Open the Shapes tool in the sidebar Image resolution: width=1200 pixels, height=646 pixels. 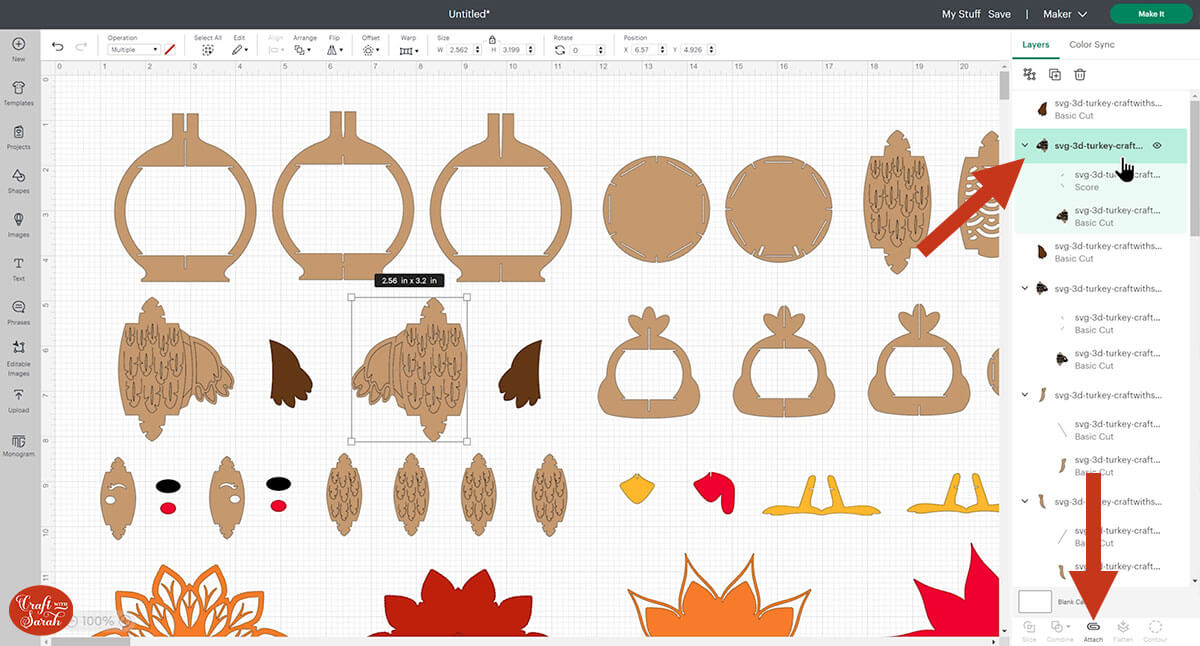[18, 179]
